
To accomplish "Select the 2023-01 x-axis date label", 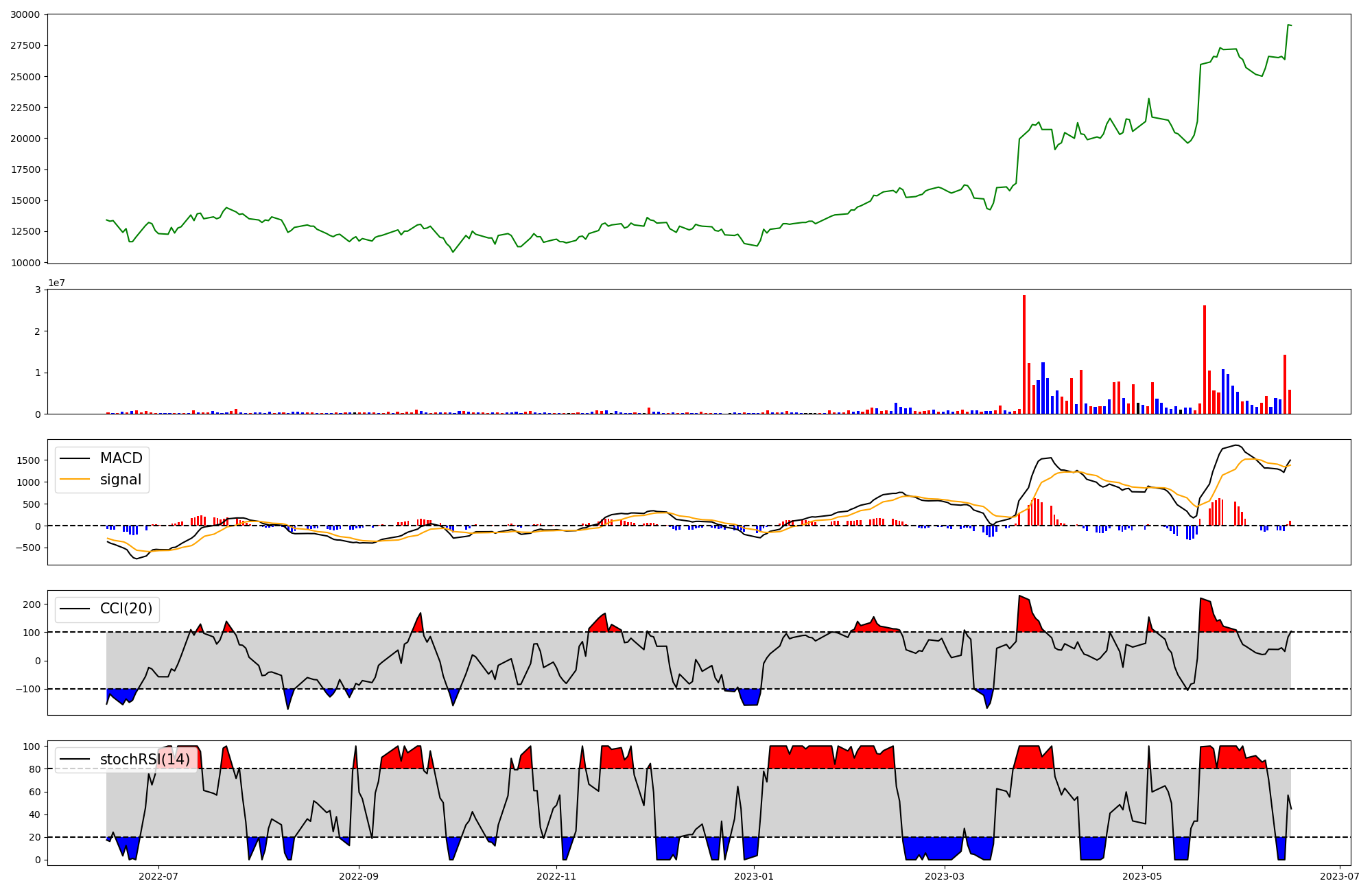I will (754, 876).
